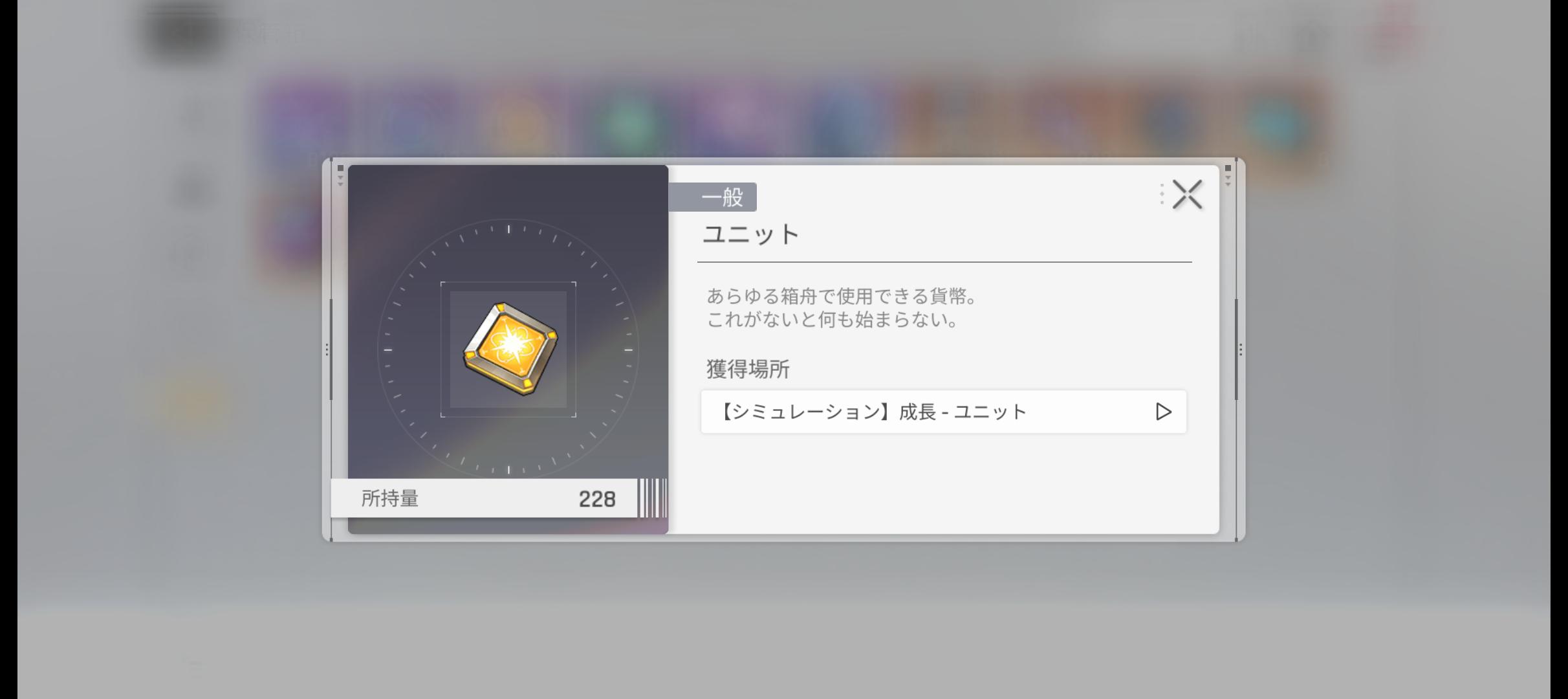
Task: Tap the golden ユニット currency icon
Action: [510, 349]
